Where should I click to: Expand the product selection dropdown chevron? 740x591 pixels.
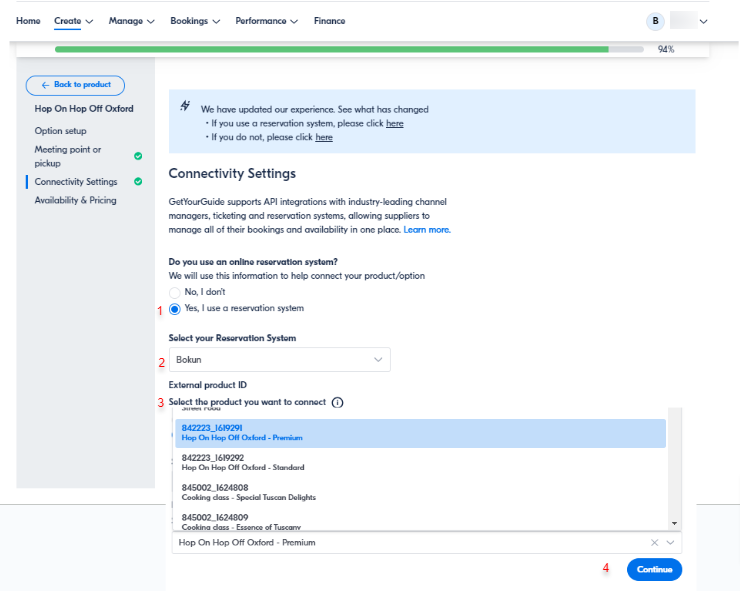click(671, 542)
